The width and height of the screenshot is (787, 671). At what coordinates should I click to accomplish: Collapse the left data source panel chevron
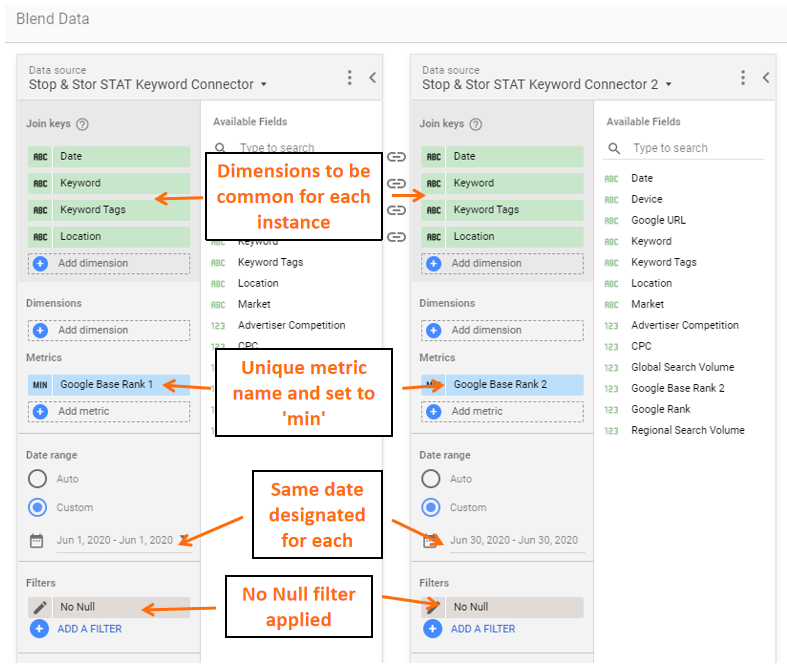372,78
